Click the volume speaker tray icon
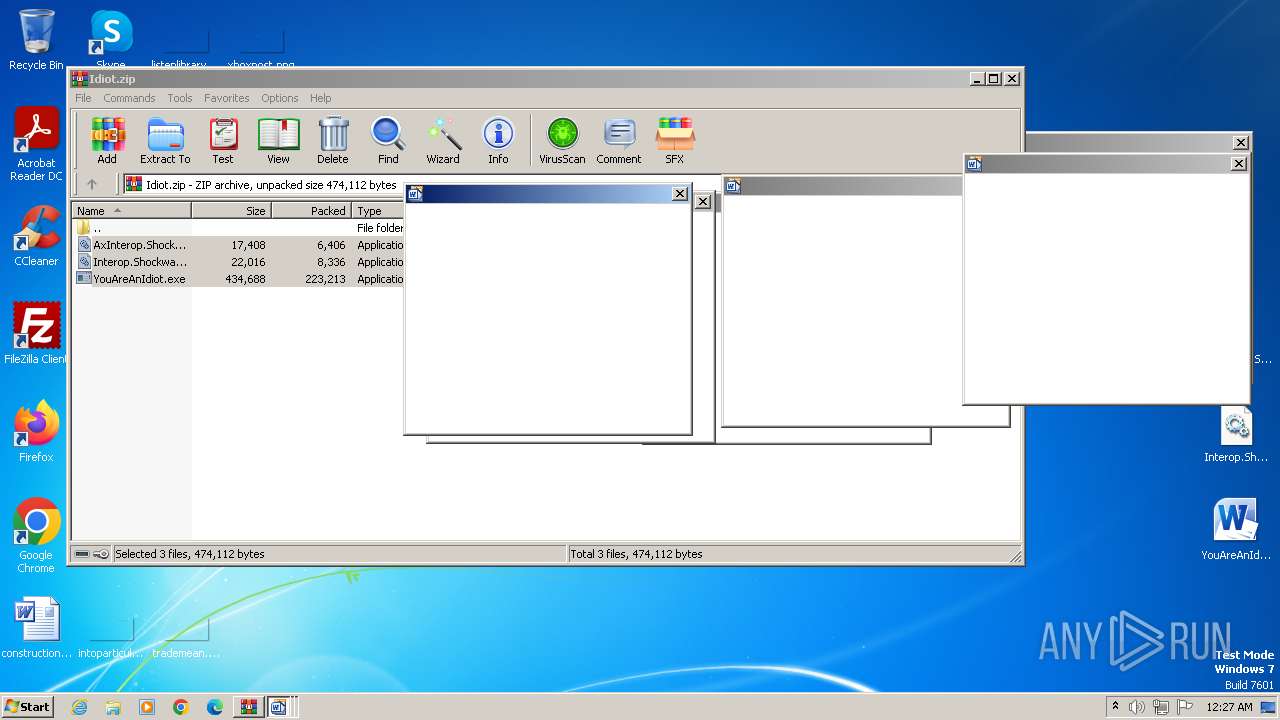Viewport: 1280px width, 720px height. (1137, 707)
